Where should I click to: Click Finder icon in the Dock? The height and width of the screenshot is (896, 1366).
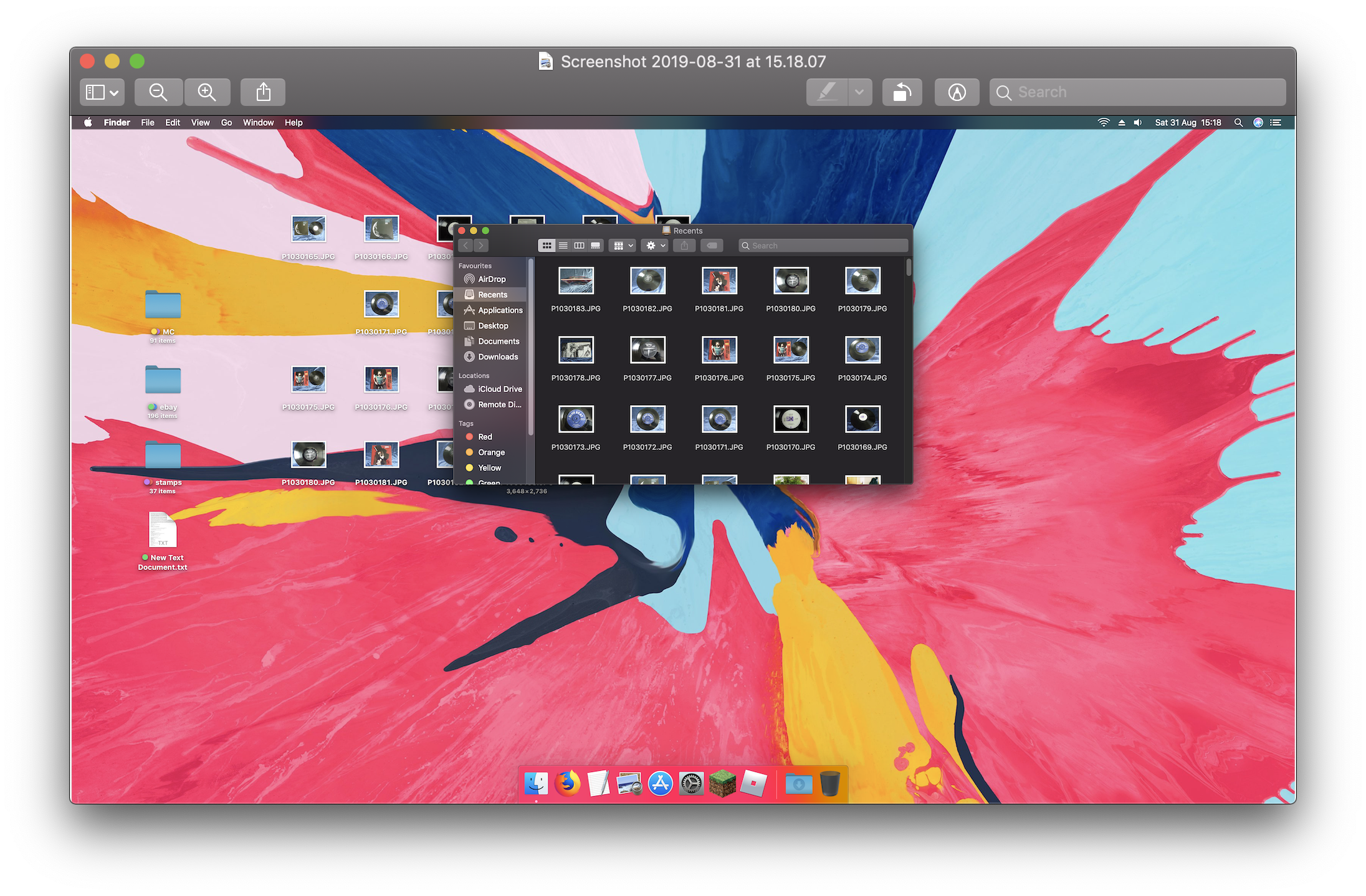(536, 784)
